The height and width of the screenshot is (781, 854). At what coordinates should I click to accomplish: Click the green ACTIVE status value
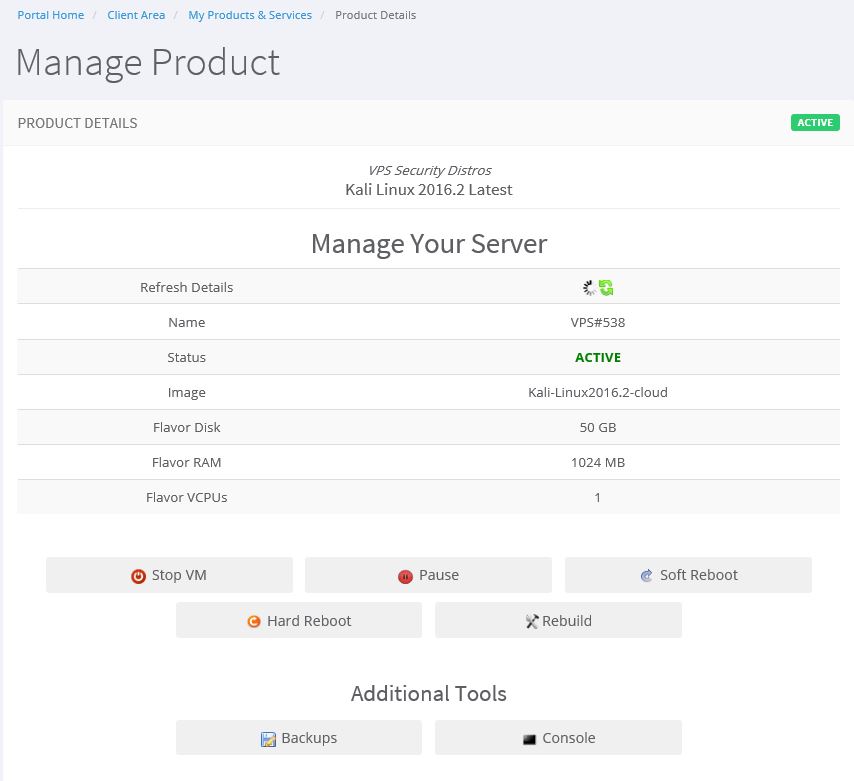click(x=597, y=357)
